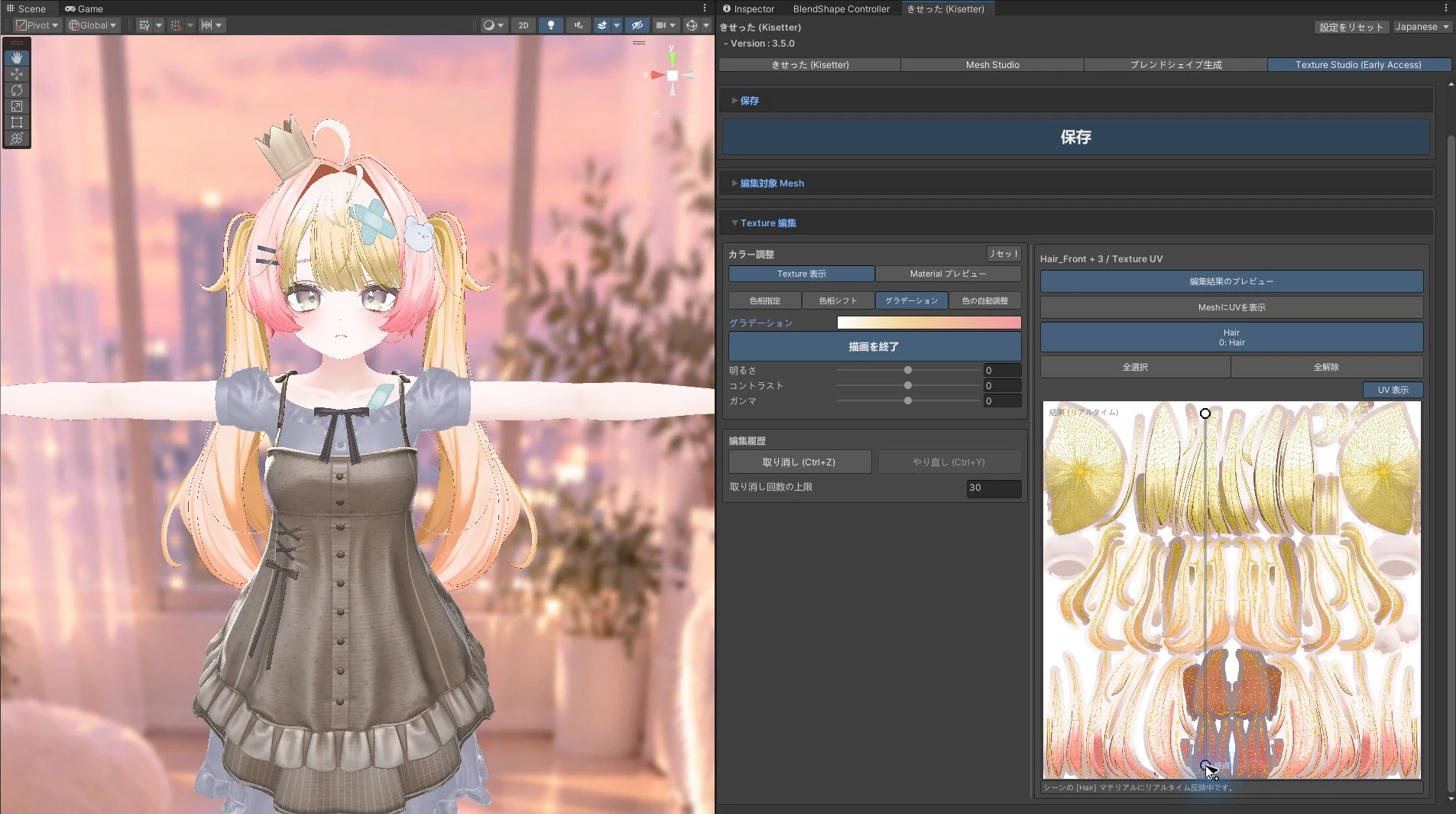
Task: Select the Move tool
Action: point(17,74)
